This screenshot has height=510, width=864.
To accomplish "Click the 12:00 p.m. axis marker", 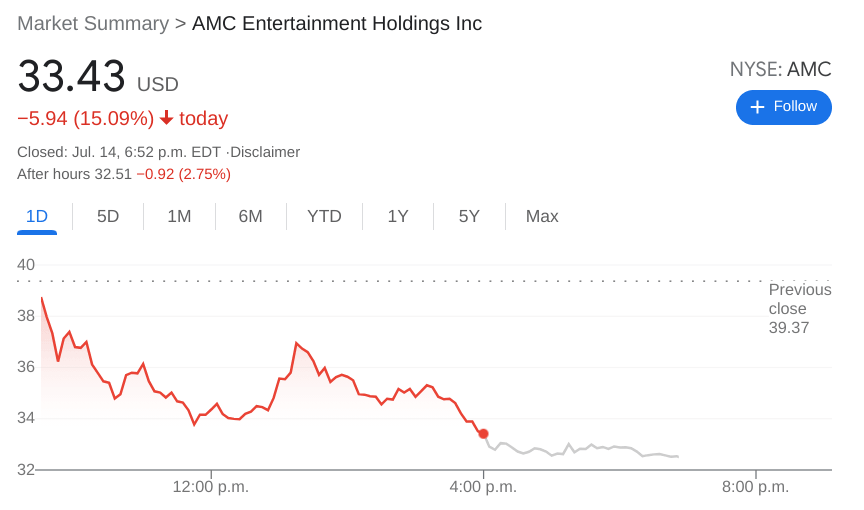I will click(211, 487).
